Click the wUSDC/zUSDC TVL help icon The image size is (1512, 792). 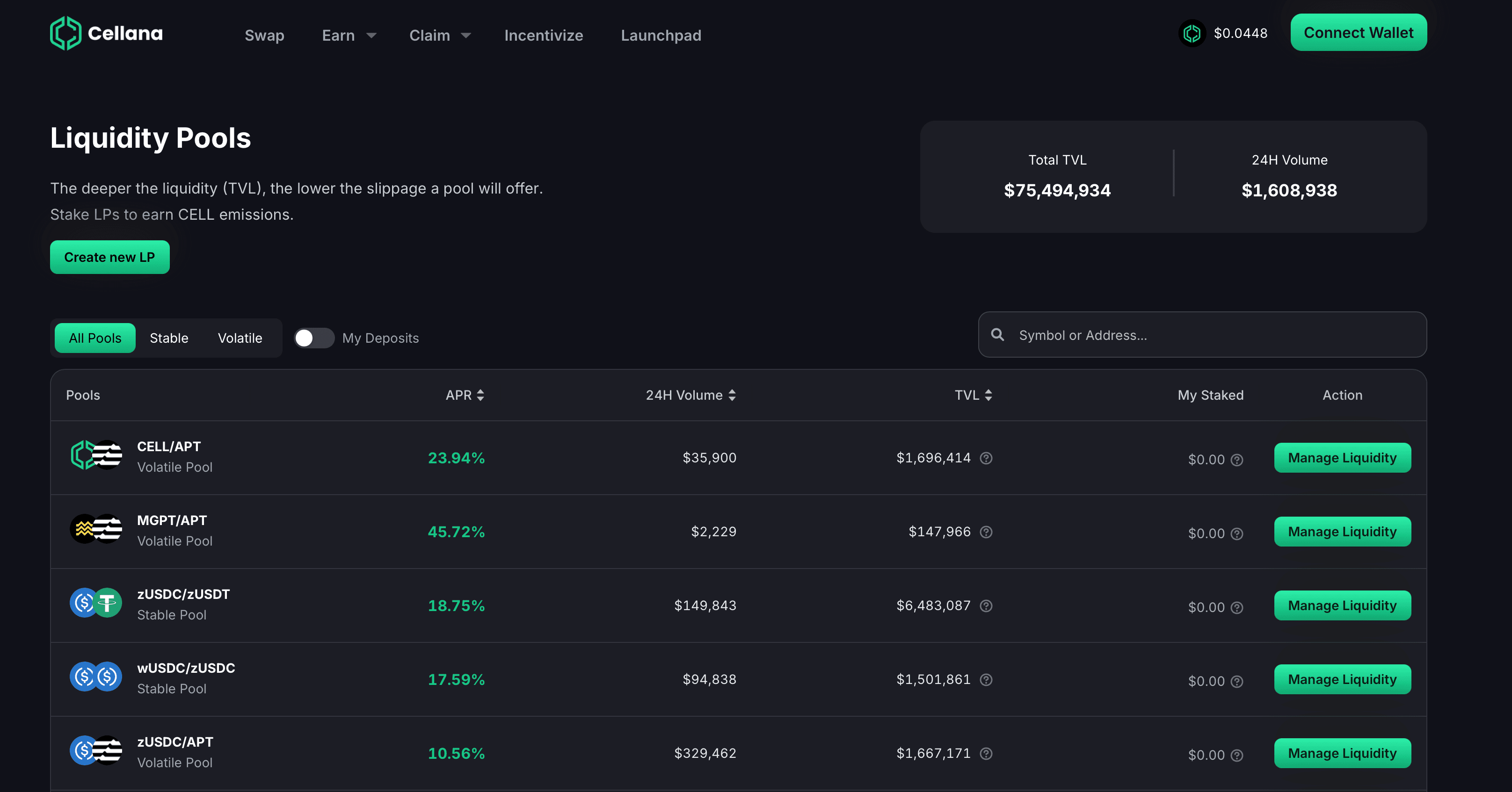tap(986, 680)
